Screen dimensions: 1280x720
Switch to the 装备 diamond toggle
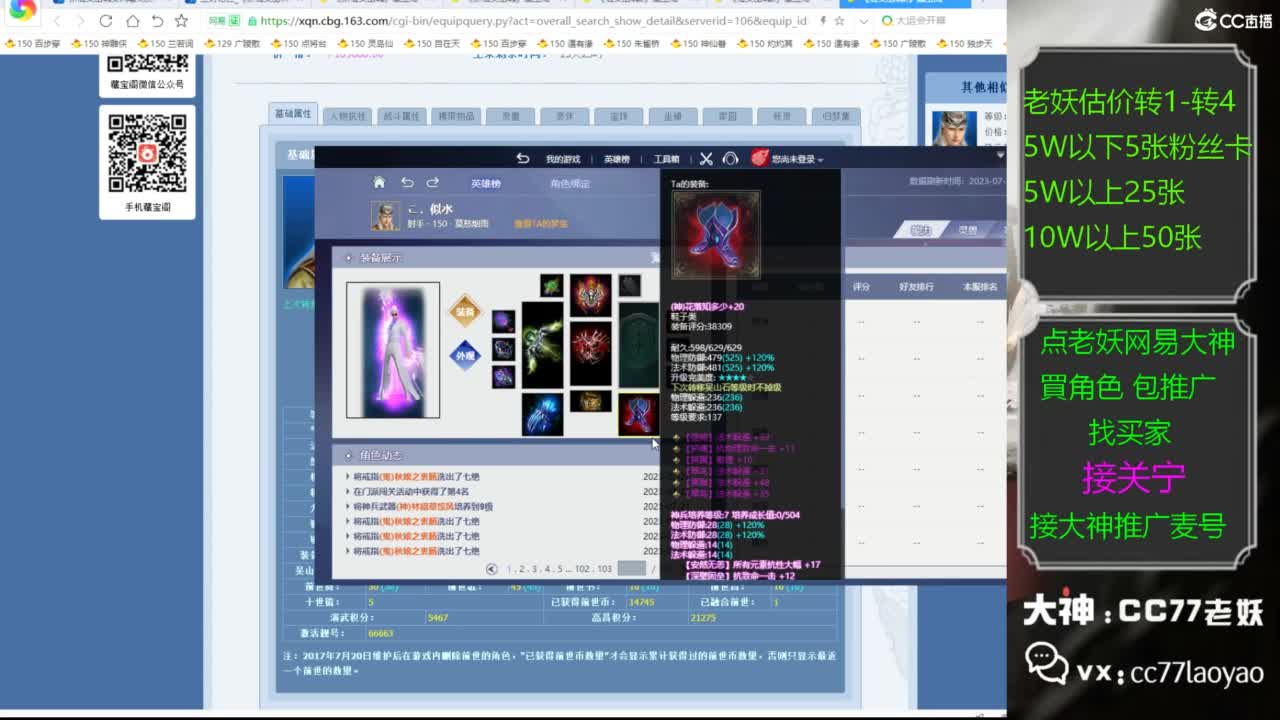click(465, 311)
